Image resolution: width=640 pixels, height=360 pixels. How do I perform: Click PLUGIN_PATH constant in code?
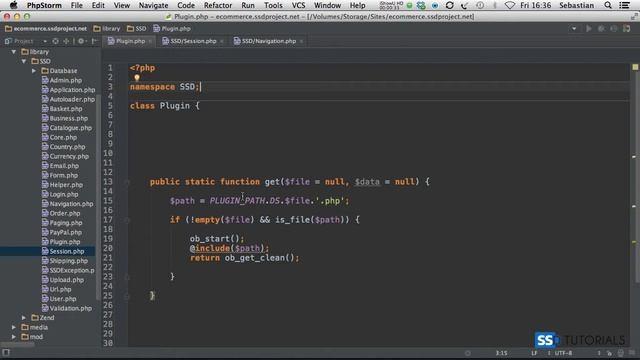[x=239, y=201]
